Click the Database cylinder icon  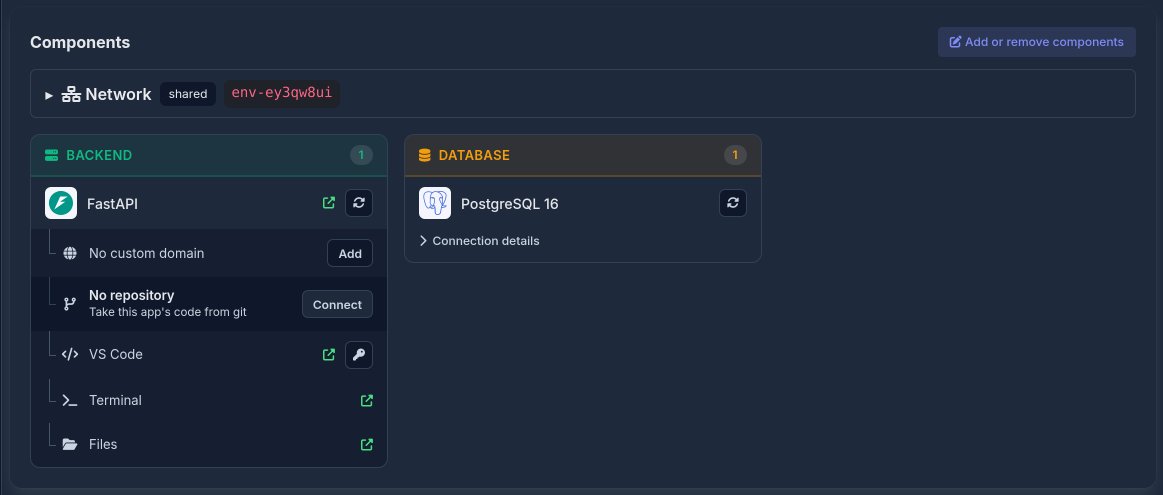[424, 155]
